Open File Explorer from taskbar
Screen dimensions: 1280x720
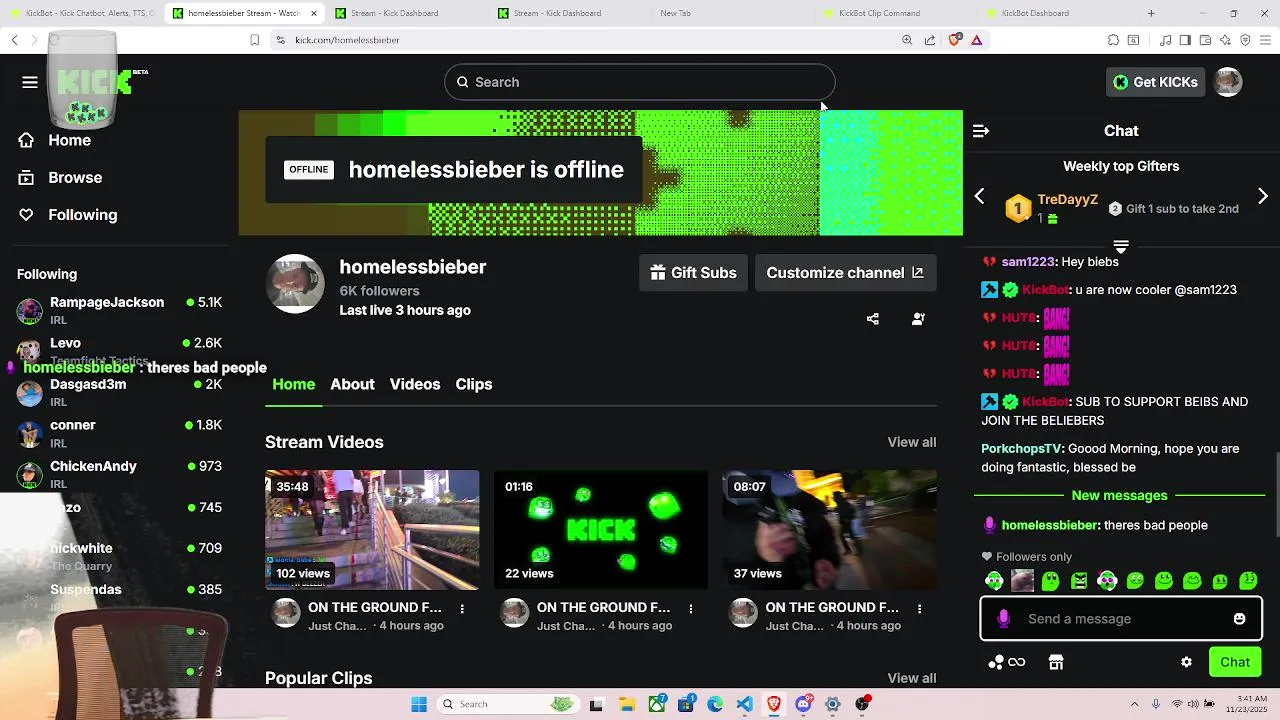pyautogui.click(x=626, y=704)
